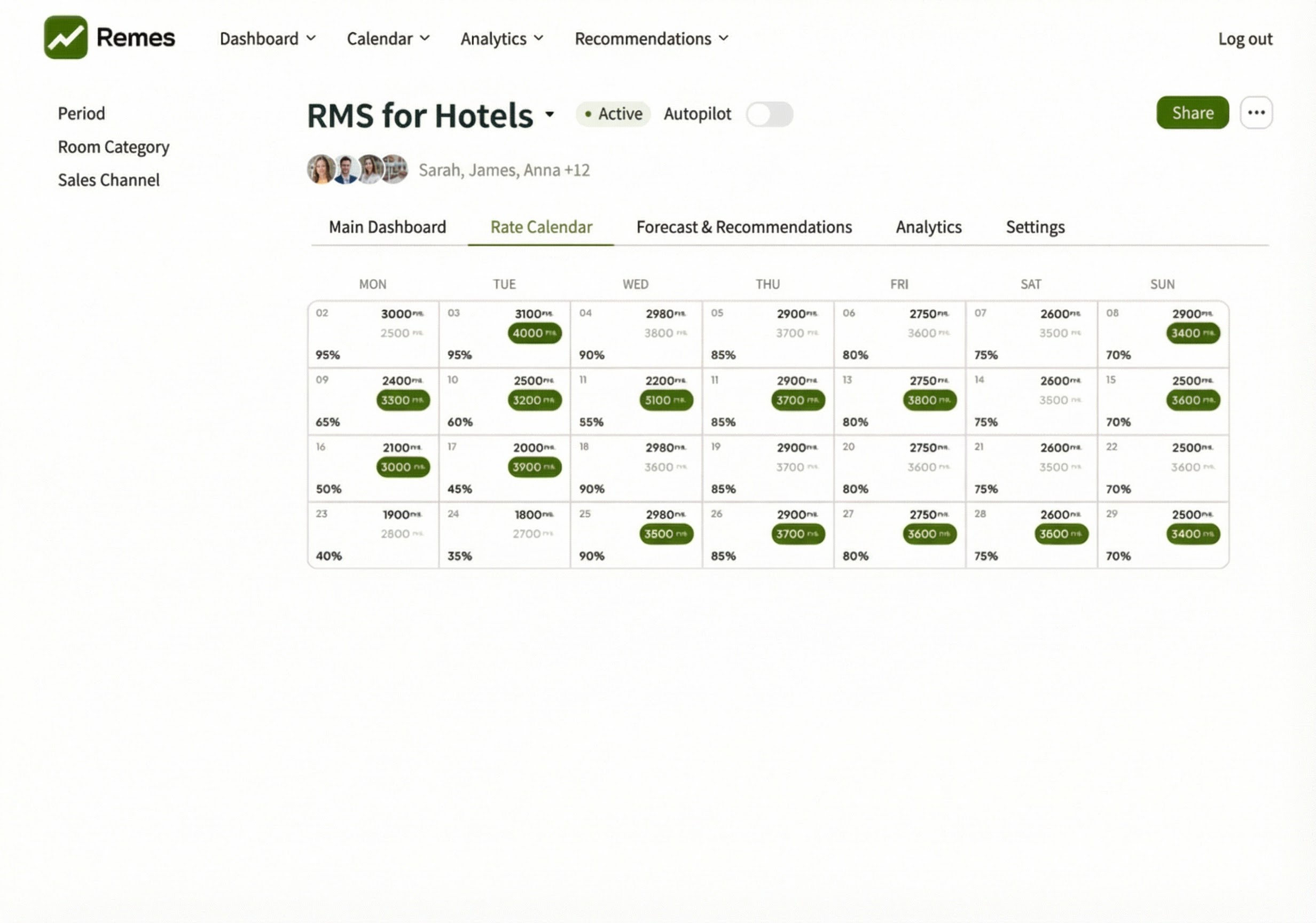
Task: Click the green 4000 rate badge on day 03
Action: (534, 333)
